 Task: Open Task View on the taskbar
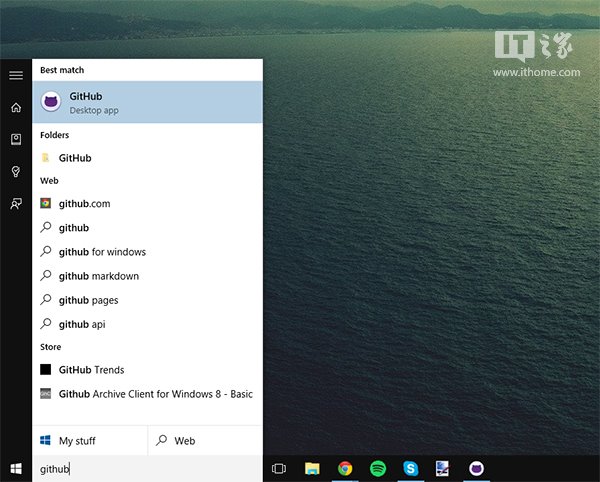coord(279,469)
